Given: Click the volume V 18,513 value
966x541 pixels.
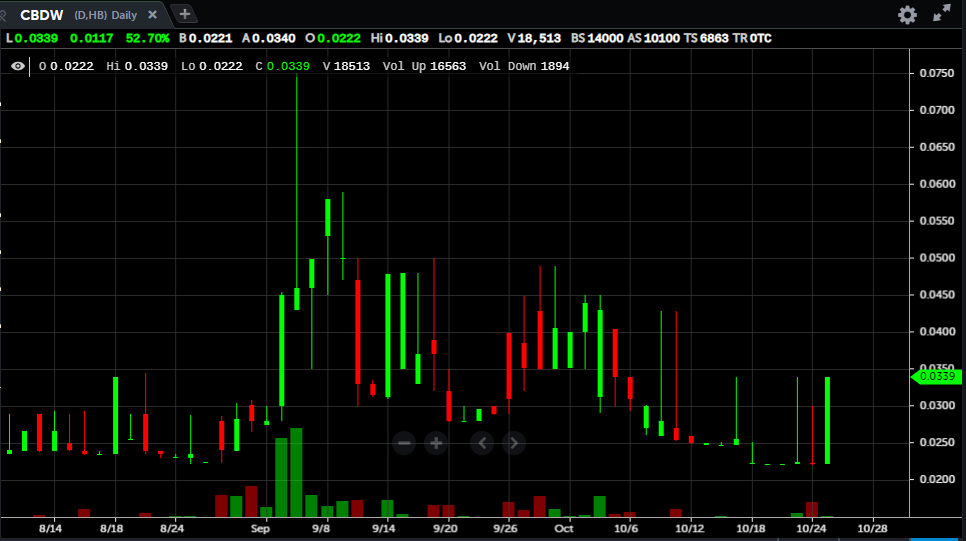Looking at the screenshot, I should click(x=534, y=38).
